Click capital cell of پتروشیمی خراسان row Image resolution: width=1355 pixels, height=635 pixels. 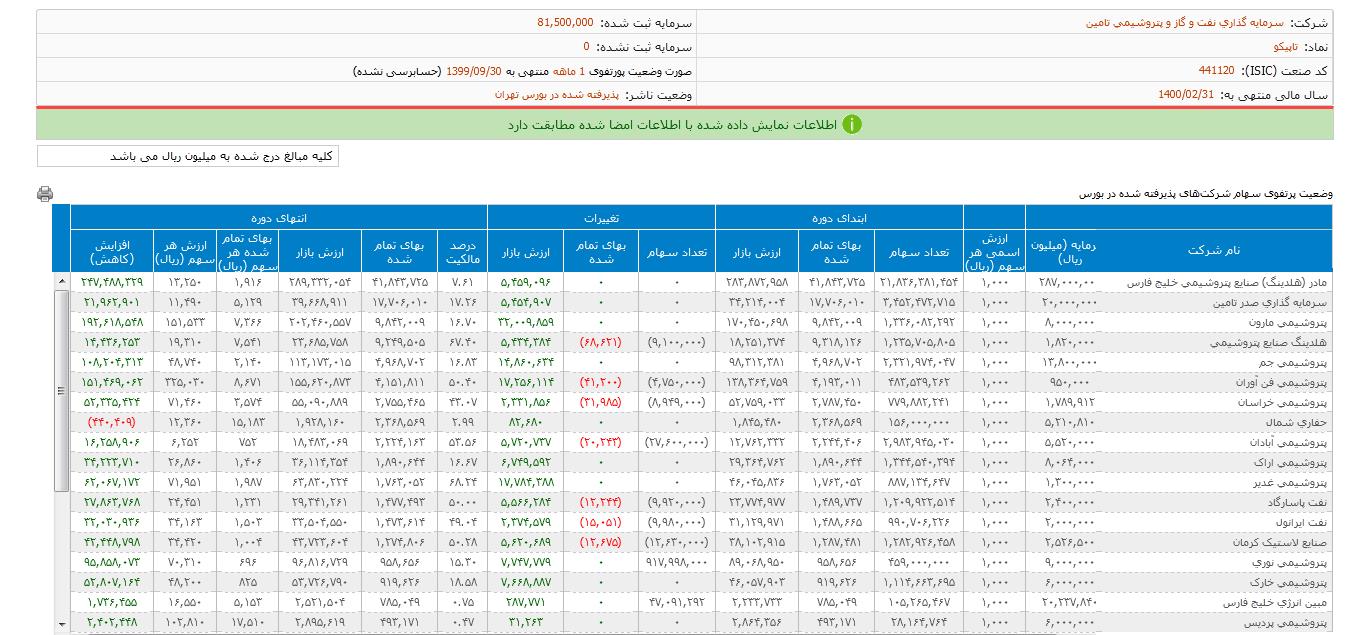pos(1063,402)
